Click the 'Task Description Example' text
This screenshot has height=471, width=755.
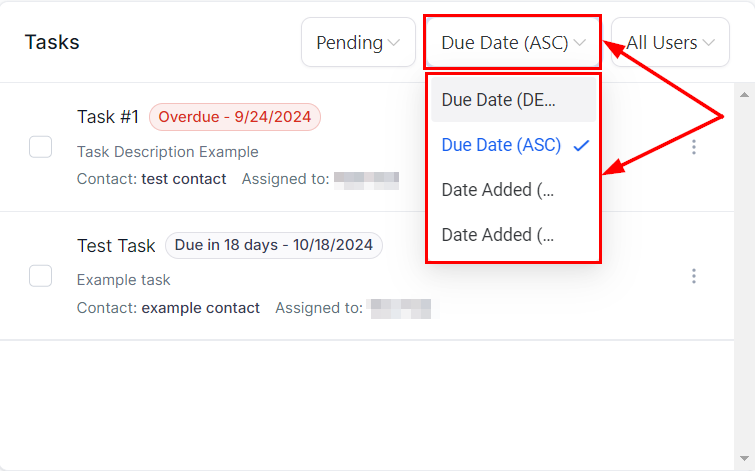[x=167, y=152]
